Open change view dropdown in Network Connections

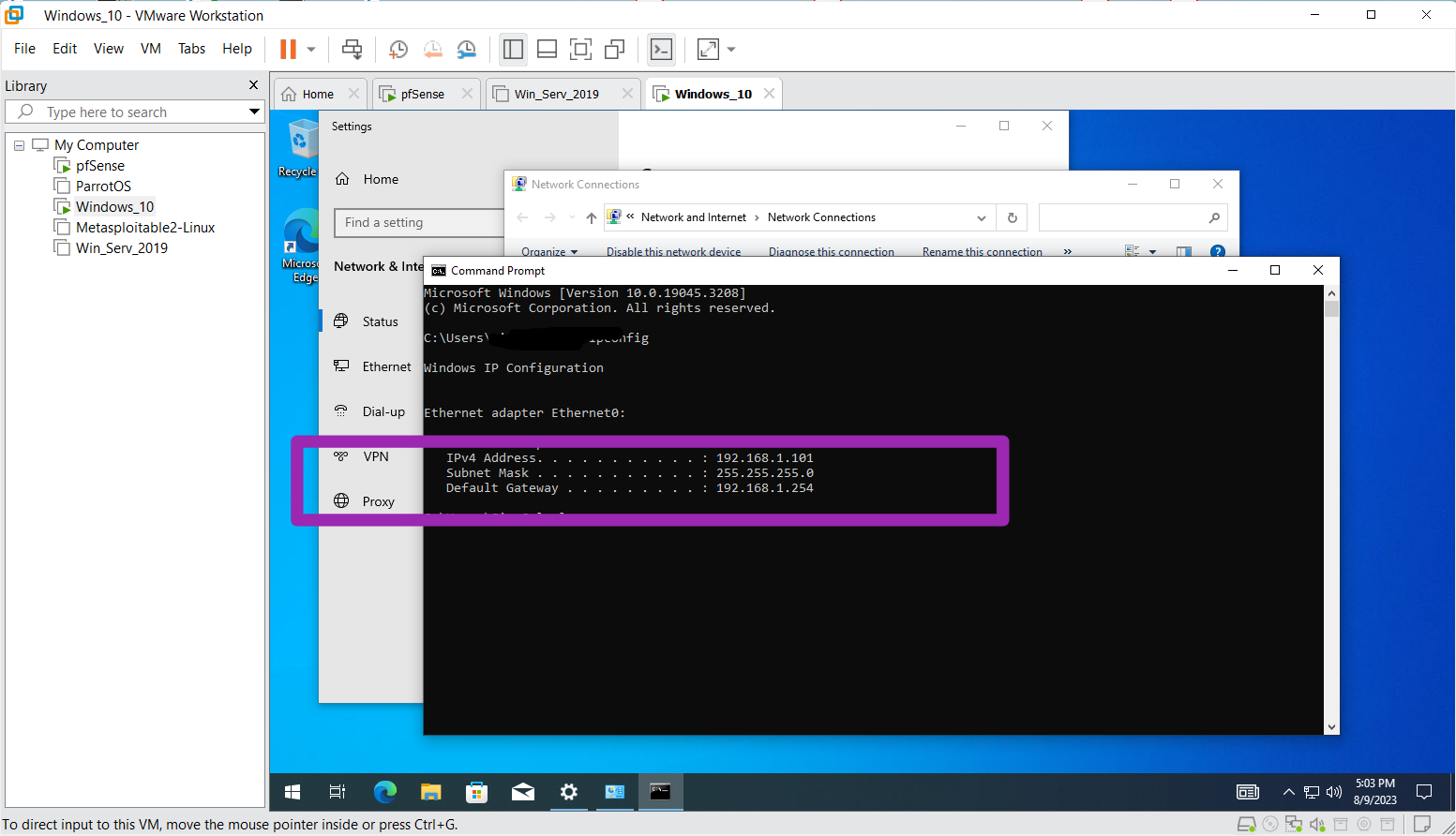coord(1152,251)
